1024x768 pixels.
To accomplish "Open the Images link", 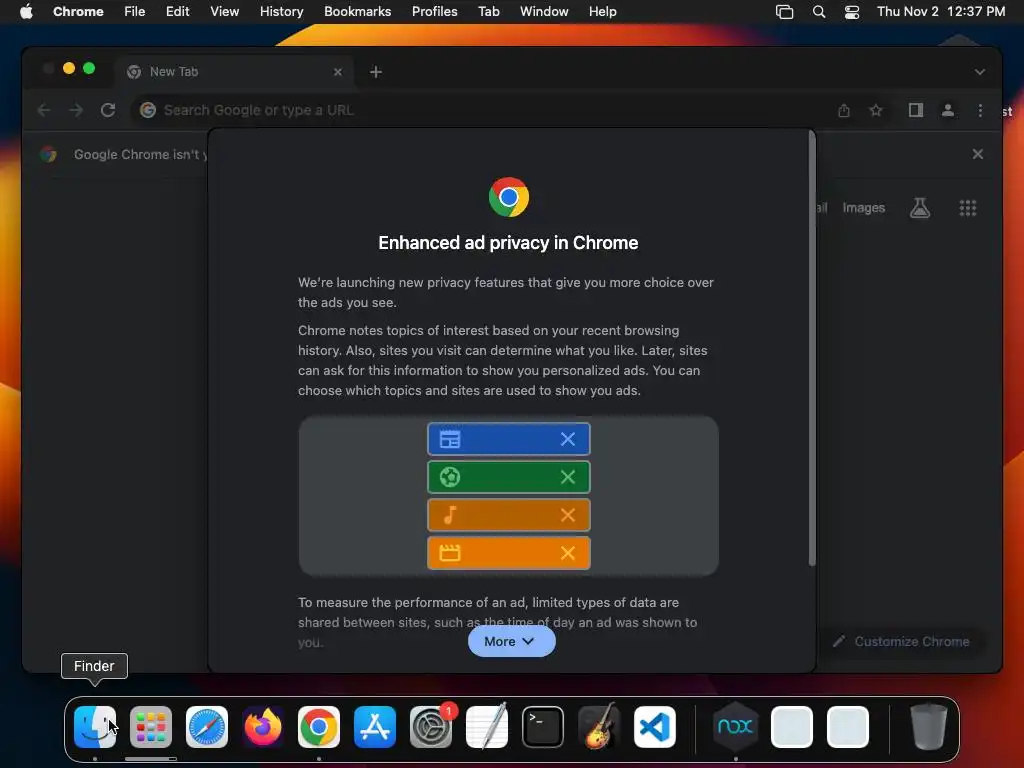I will [x=863, y=208].
